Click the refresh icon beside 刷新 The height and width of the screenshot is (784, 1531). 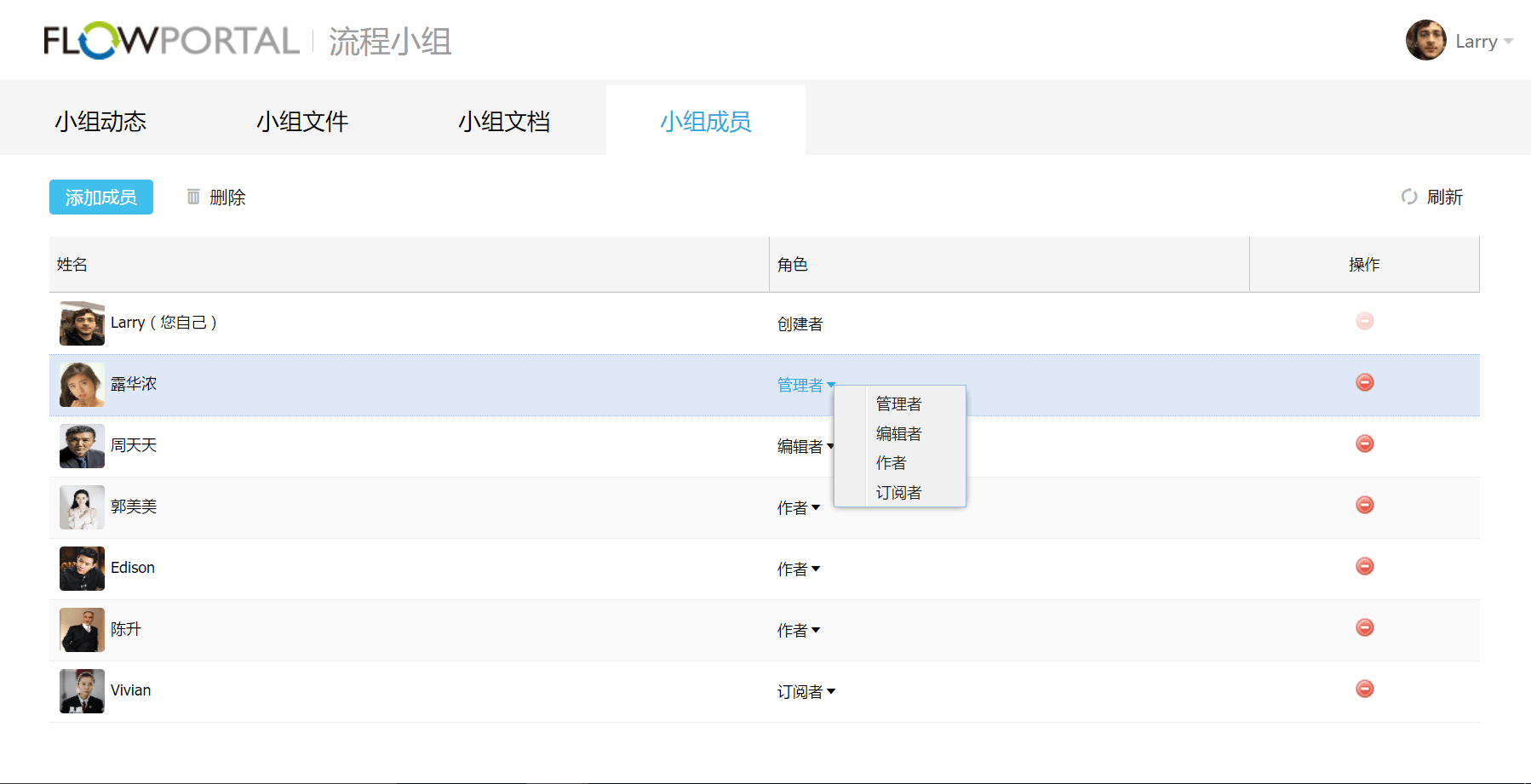pos(1409,197)
